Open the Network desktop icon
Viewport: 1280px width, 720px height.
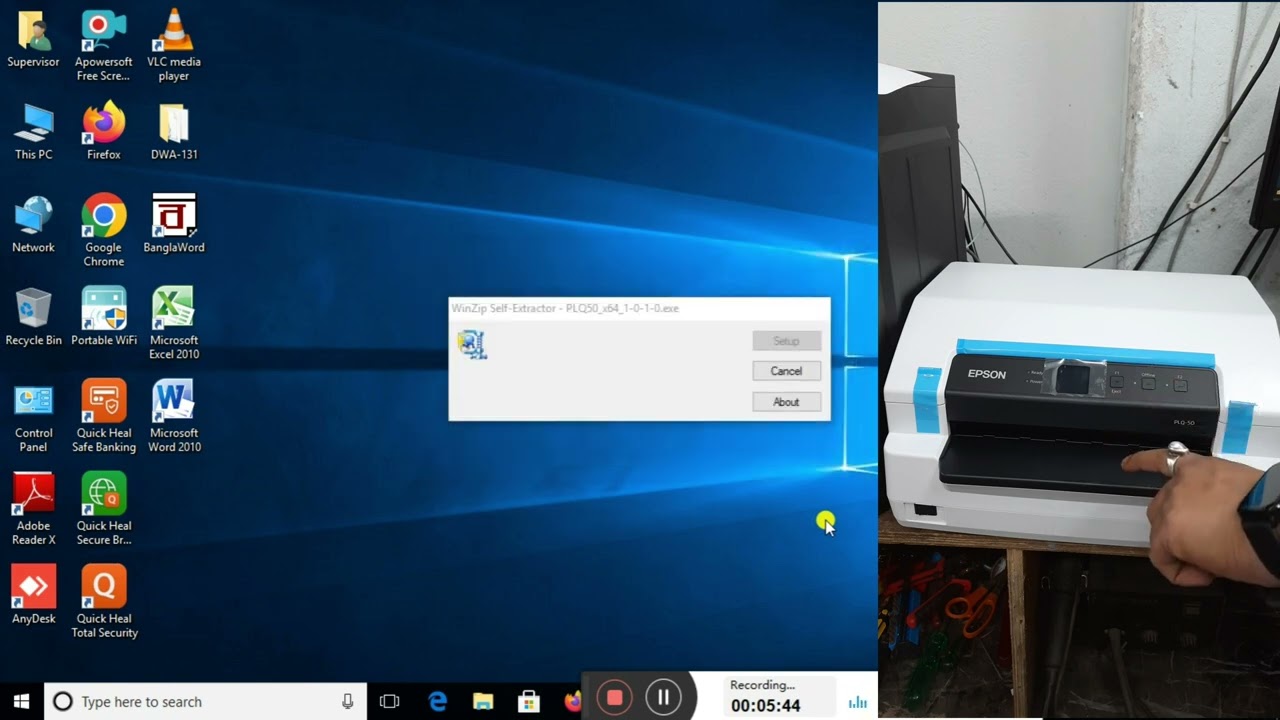tap(33, 224)
